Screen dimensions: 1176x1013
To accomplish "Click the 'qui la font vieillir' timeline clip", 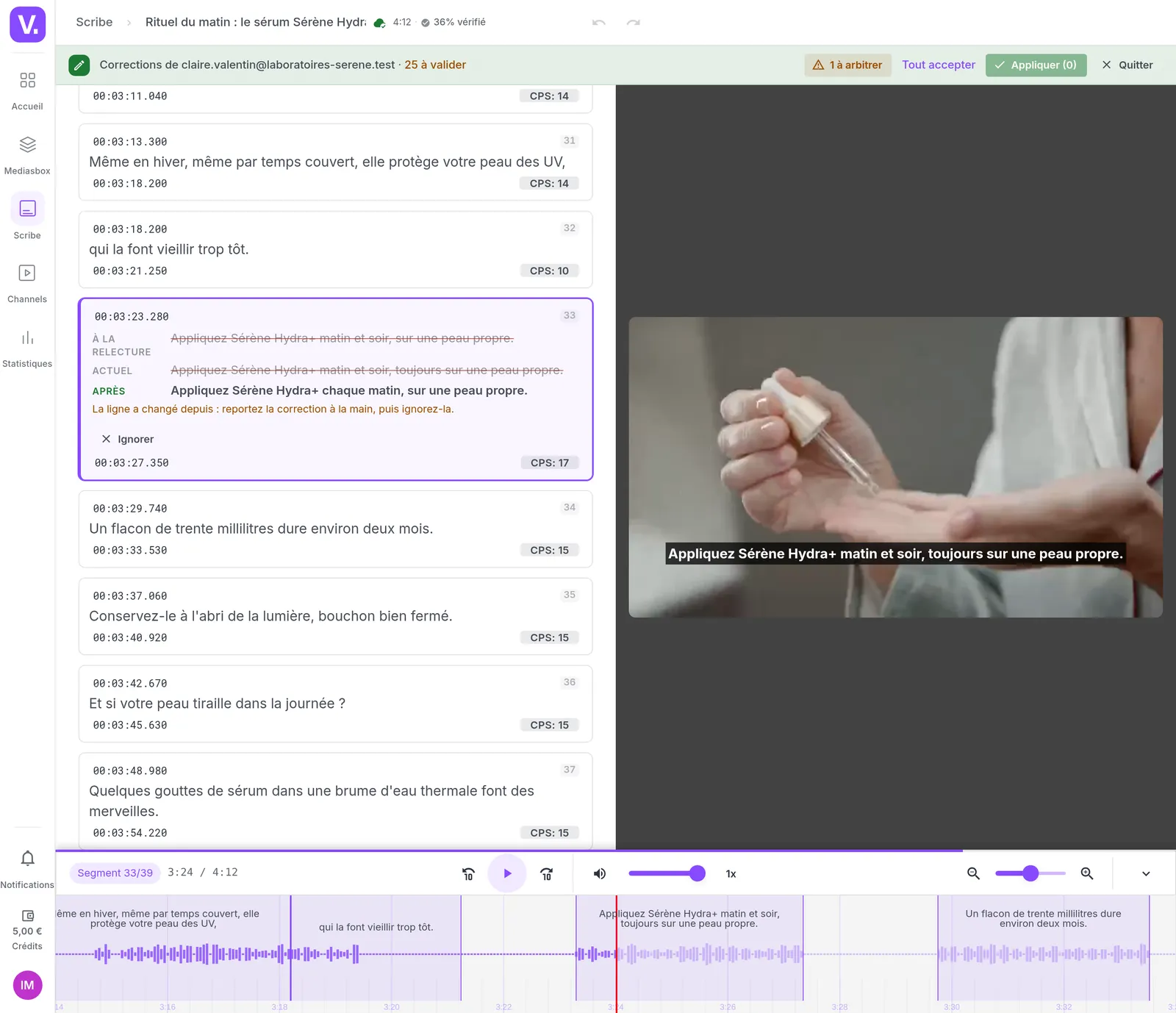I will (376, 947).
